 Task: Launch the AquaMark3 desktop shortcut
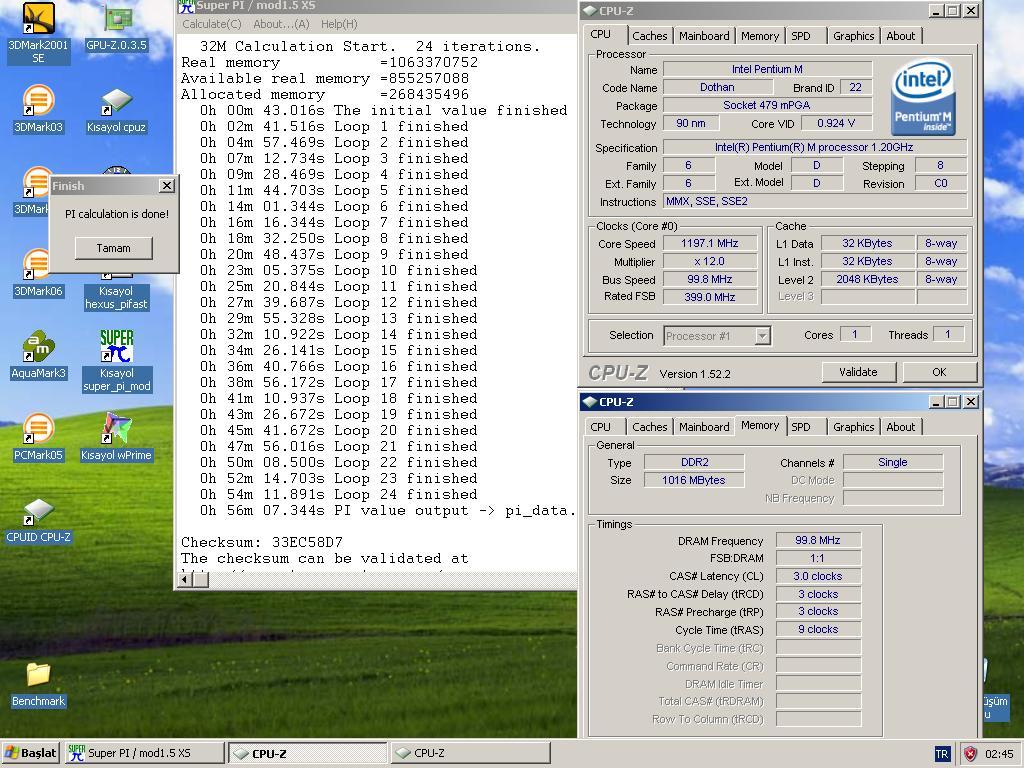[x=38, y=356]
